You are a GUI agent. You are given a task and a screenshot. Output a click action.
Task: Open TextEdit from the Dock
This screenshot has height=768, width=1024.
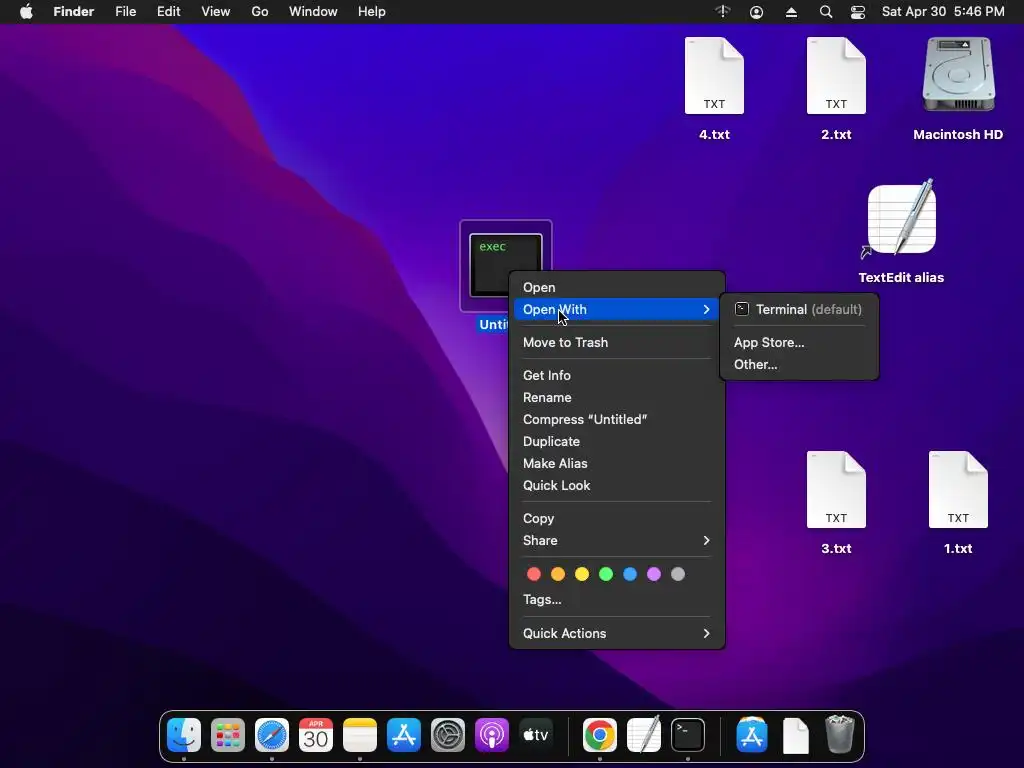(x=644, y=735)
